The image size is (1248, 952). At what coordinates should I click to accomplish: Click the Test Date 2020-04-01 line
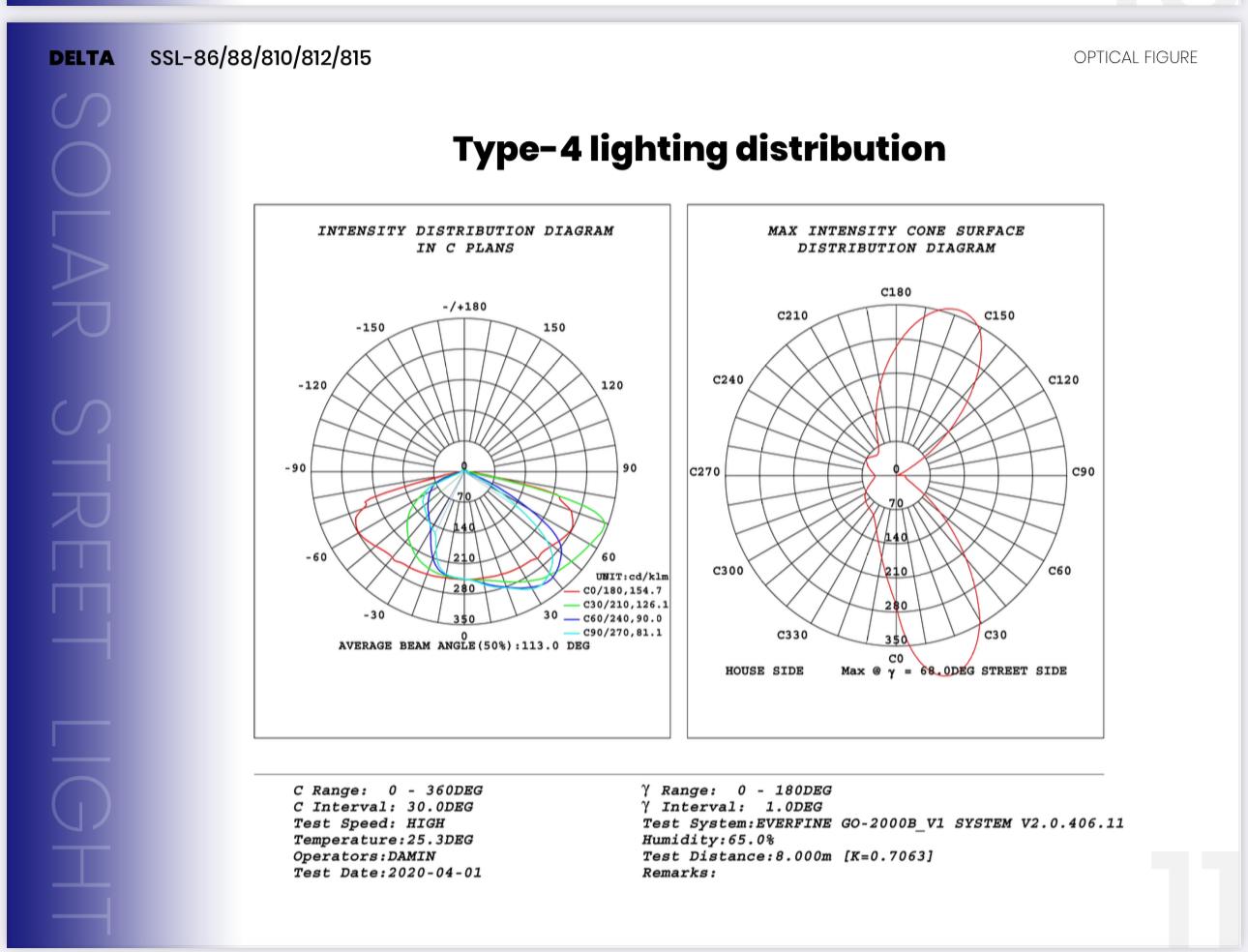[x=387, y=873]
